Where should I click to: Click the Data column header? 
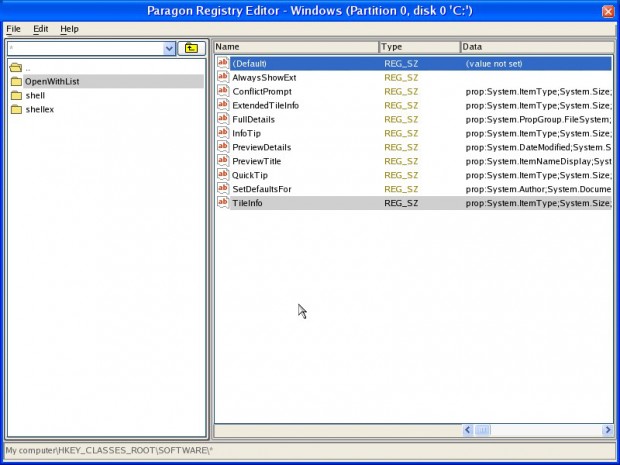[536, 47]
